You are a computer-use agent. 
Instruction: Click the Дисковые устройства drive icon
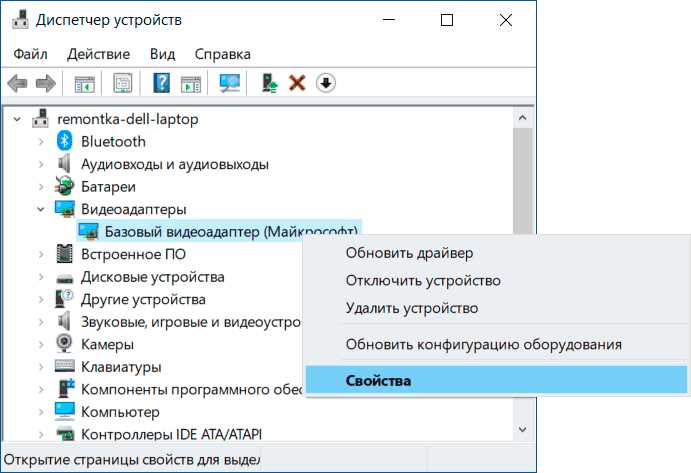click(65, 278)
